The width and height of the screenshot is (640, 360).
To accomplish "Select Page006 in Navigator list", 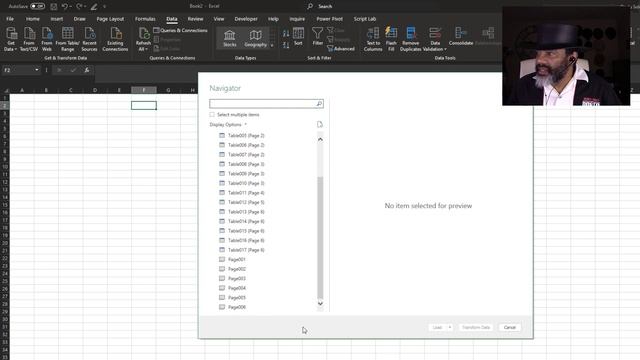I will pos(237,307).
